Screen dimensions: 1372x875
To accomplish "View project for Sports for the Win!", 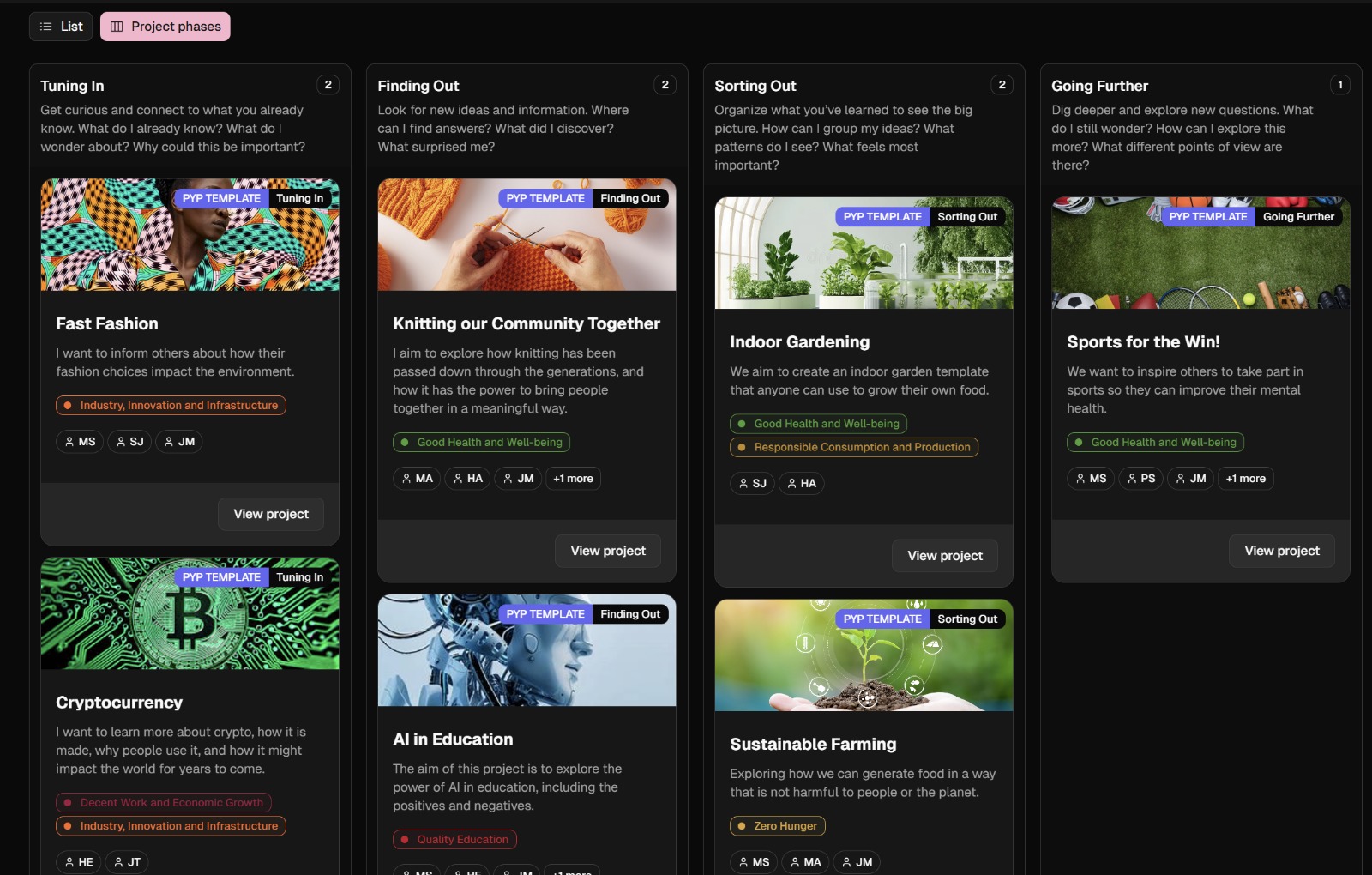I will (1281, 550).
